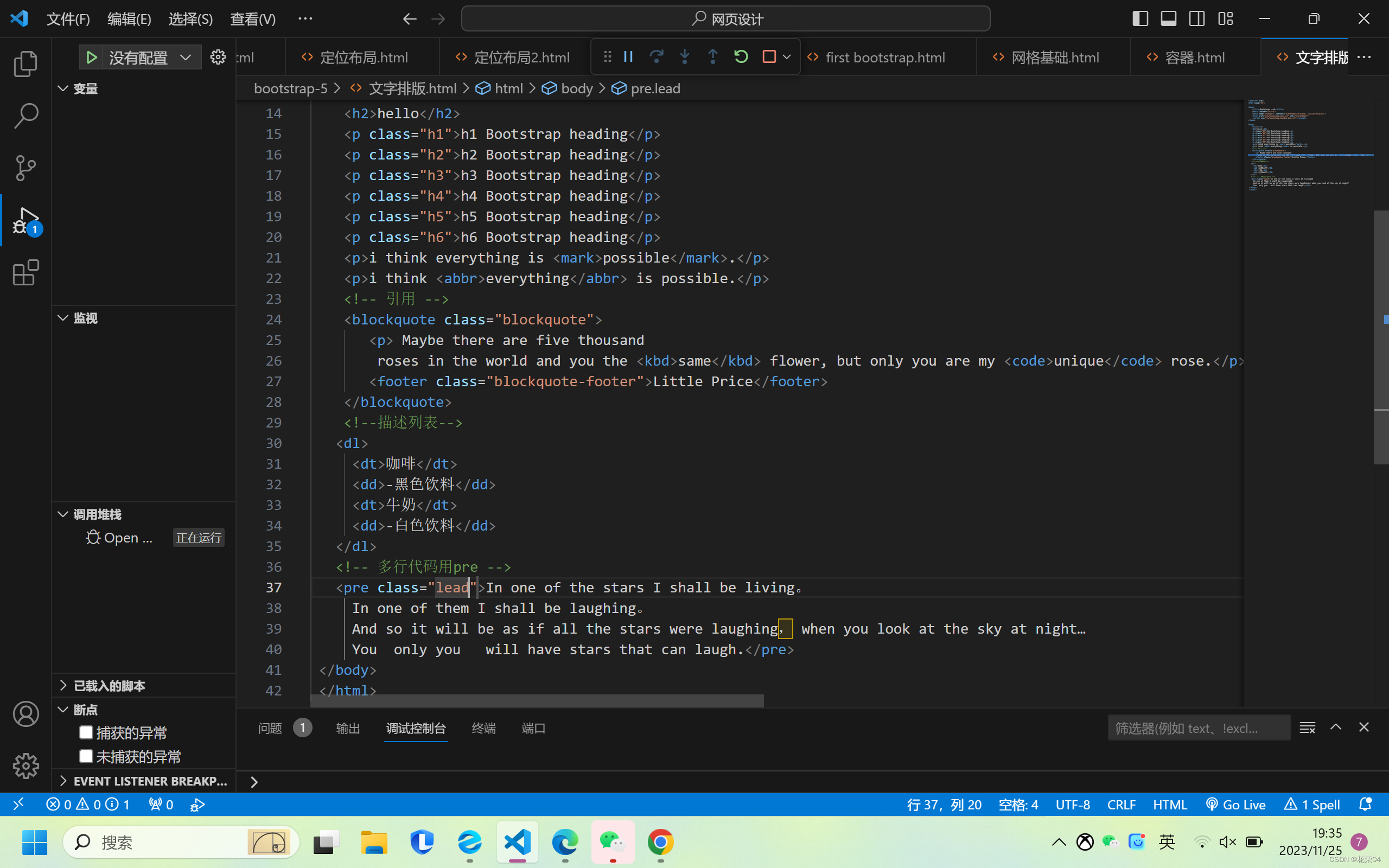
Task: Toggle the primary sidebar layout button
Action: click(1140, 19)
